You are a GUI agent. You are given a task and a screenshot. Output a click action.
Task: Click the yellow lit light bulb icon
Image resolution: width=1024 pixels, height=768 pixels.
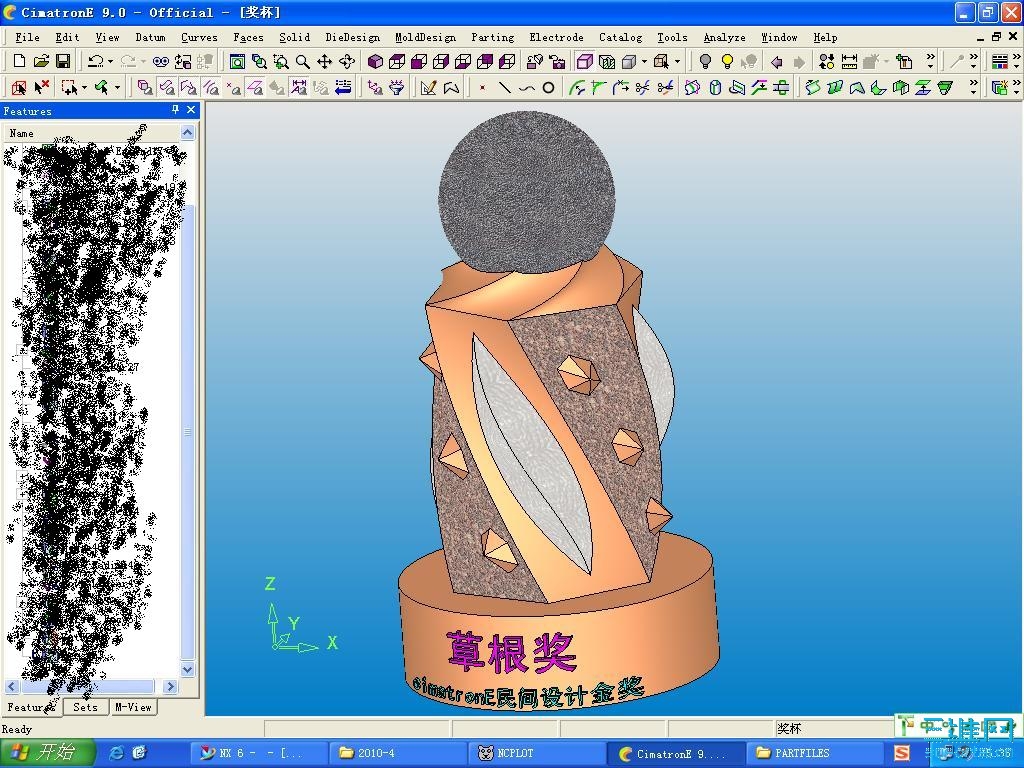pos(727,61)
